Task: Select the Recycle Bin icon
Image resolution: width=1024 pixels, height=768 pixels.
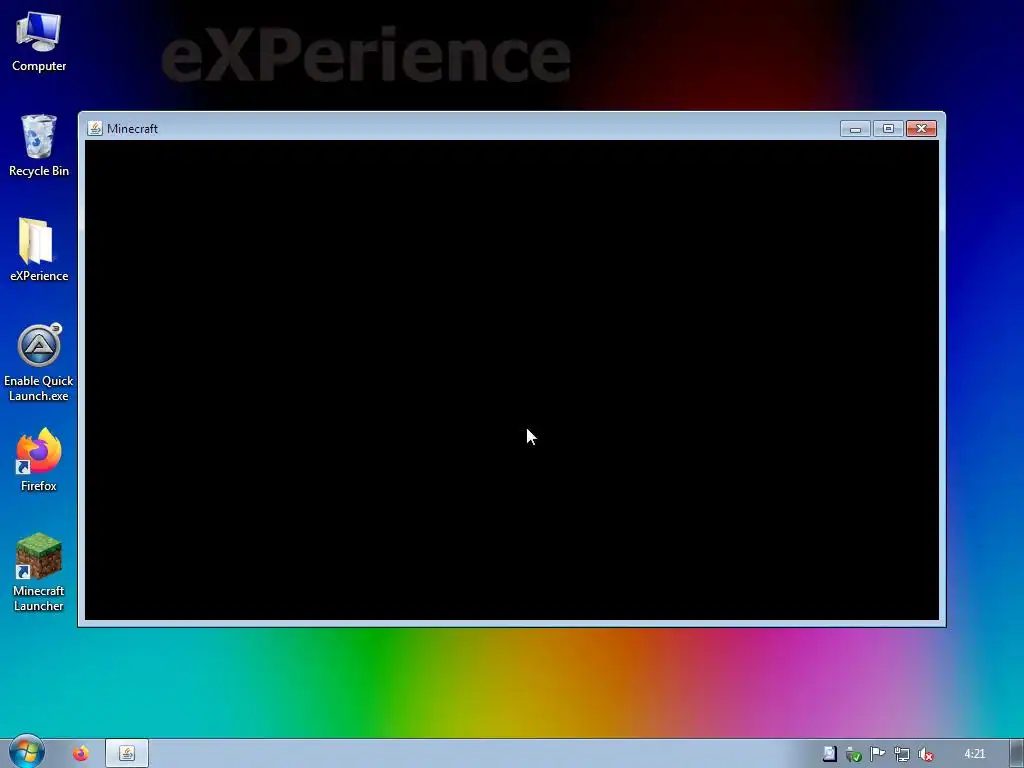Action: [39, 146]
